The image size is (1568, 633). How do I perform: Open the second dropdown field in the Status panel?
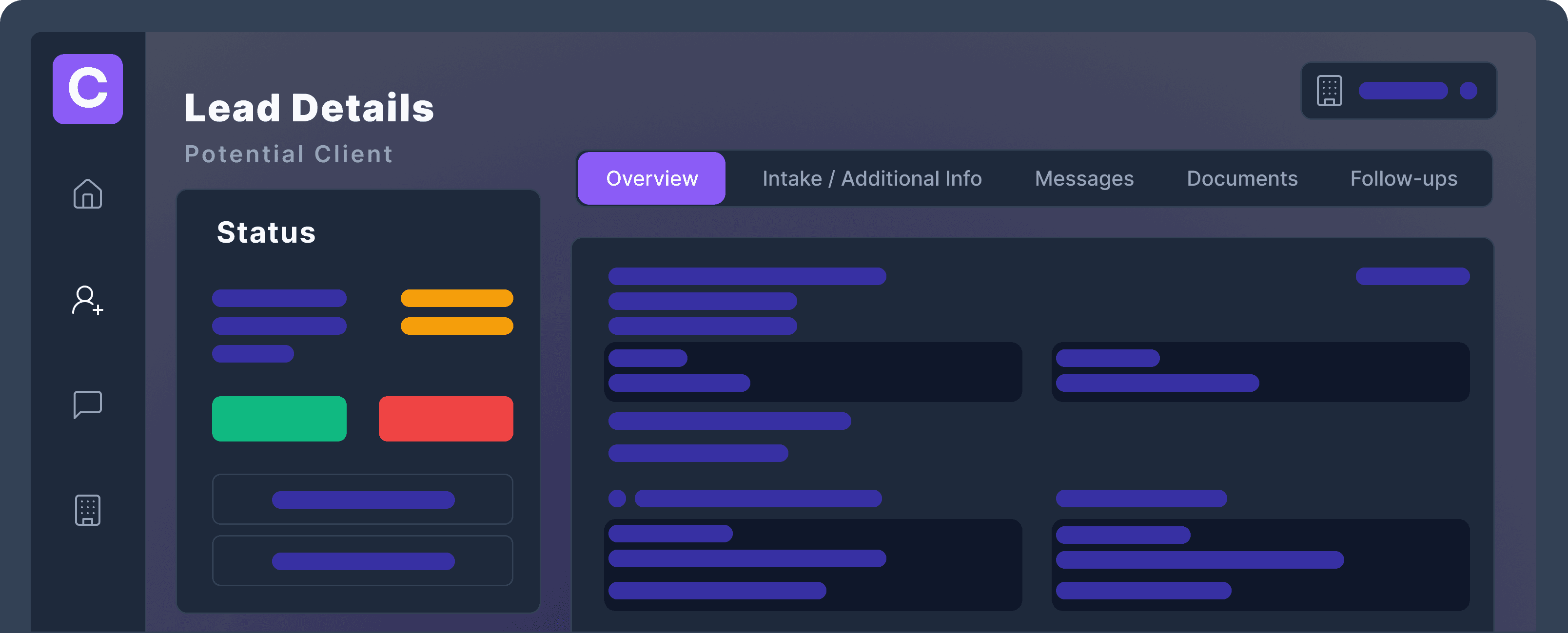[362, 560]
